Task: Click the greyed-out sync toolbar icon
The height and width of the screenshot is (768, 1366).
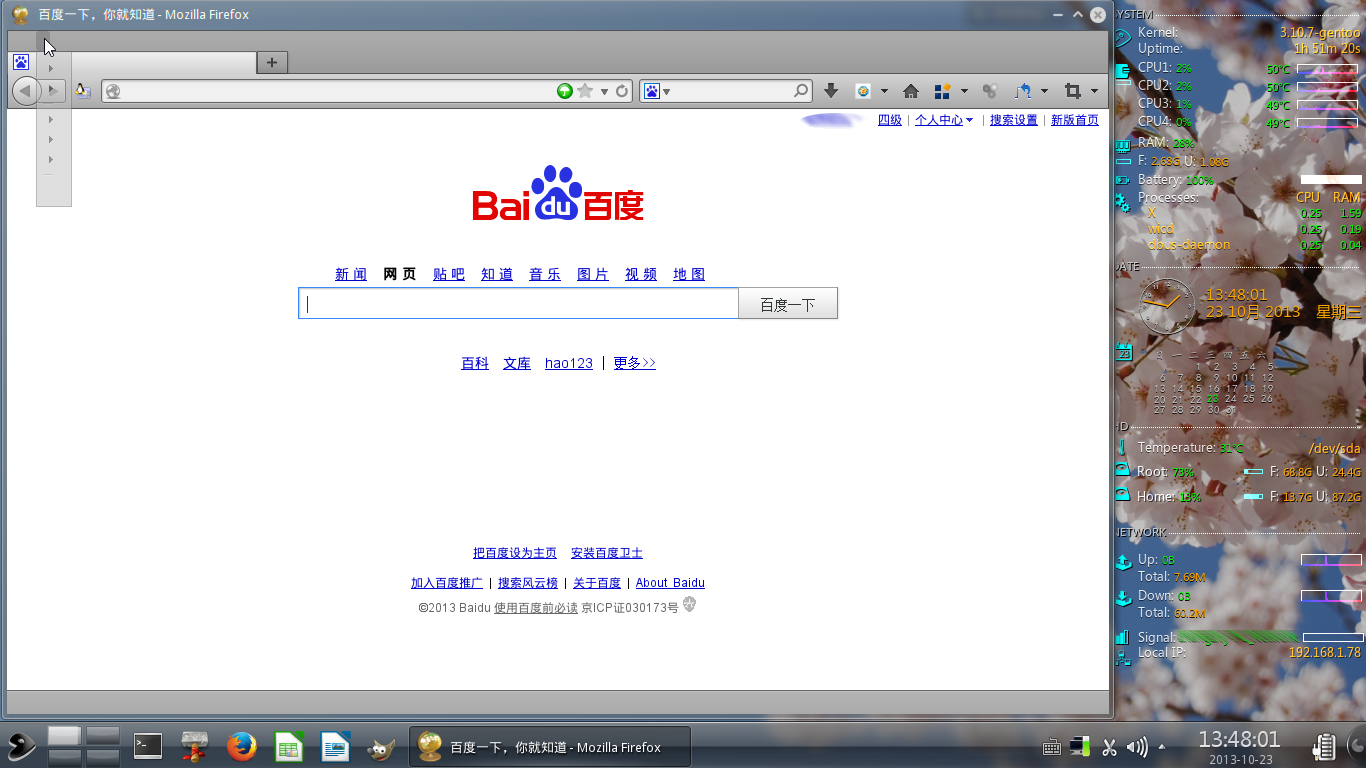Action: (x=990, y=91)
